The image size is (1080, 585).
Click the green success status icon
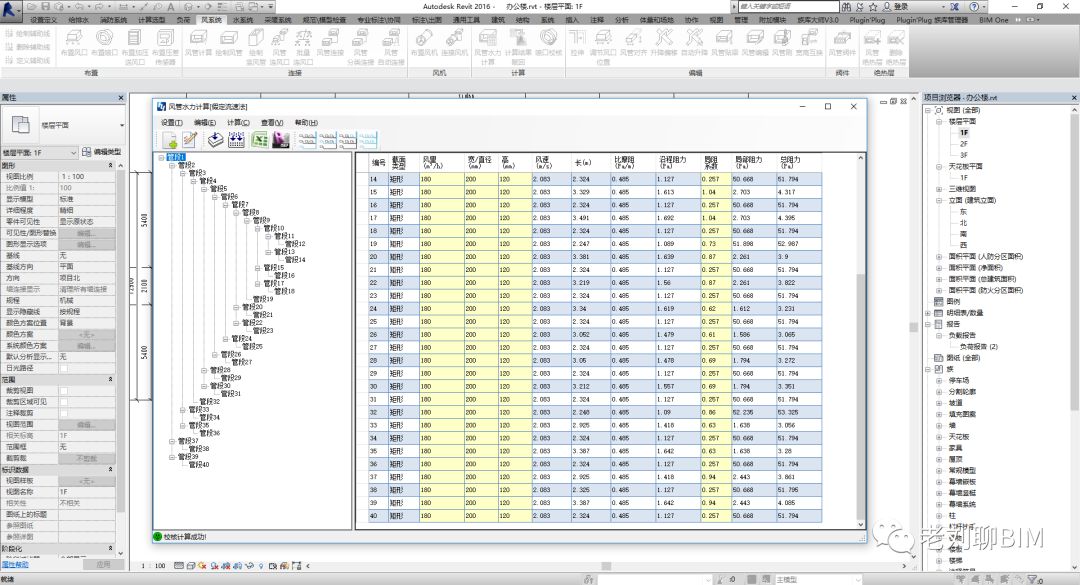[x=158, y=537]
